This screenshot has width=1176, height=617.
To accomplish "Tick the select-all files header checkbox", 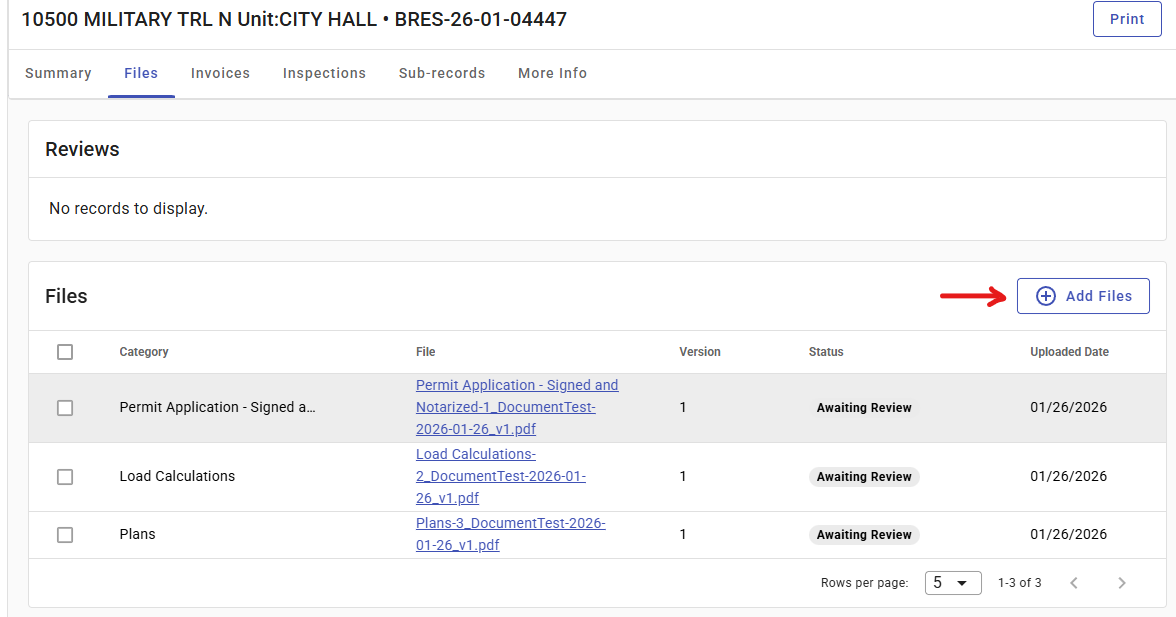I will [x=65, y=352].
